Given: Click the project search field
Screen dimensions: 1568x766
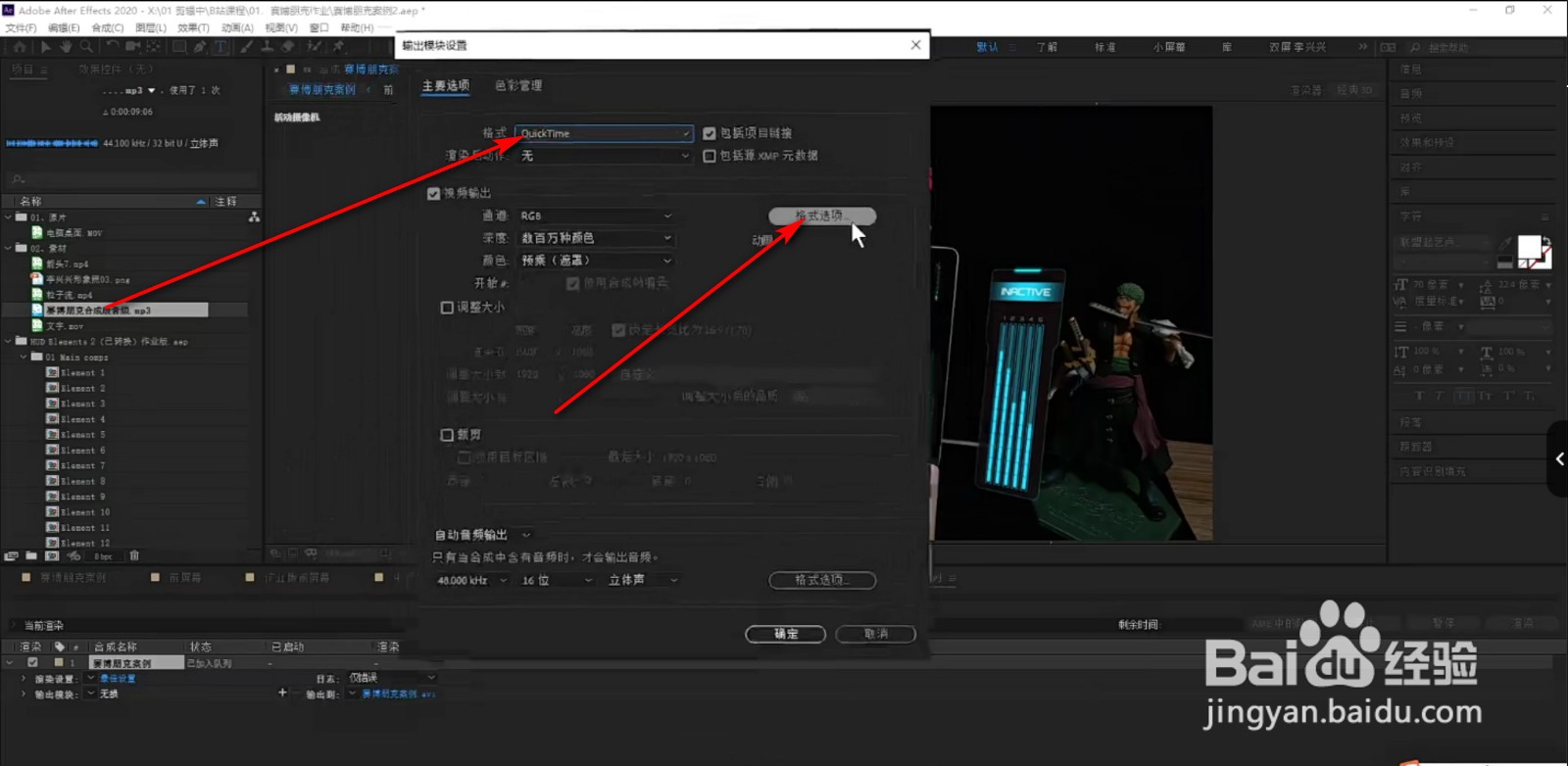Looking at the screenshot, I should click(132, 179).
